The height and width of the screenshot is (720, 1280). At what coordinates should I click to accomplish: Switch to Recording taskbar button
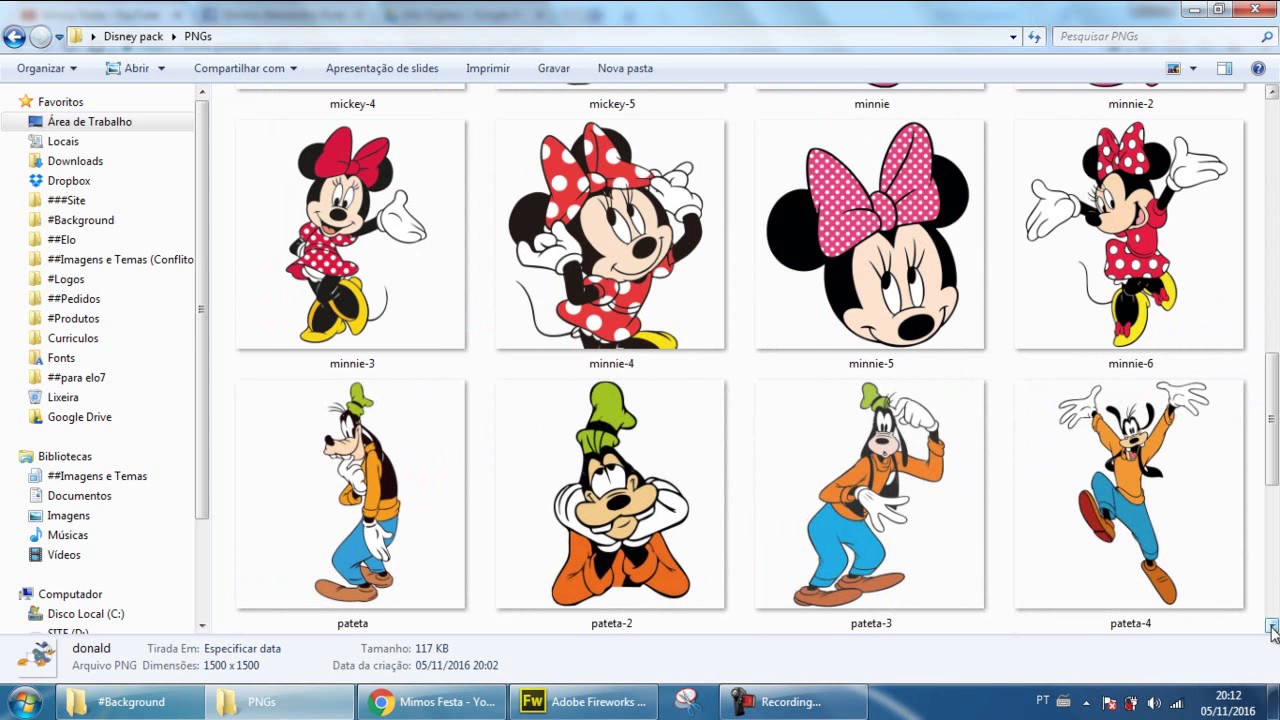point(794,702)
